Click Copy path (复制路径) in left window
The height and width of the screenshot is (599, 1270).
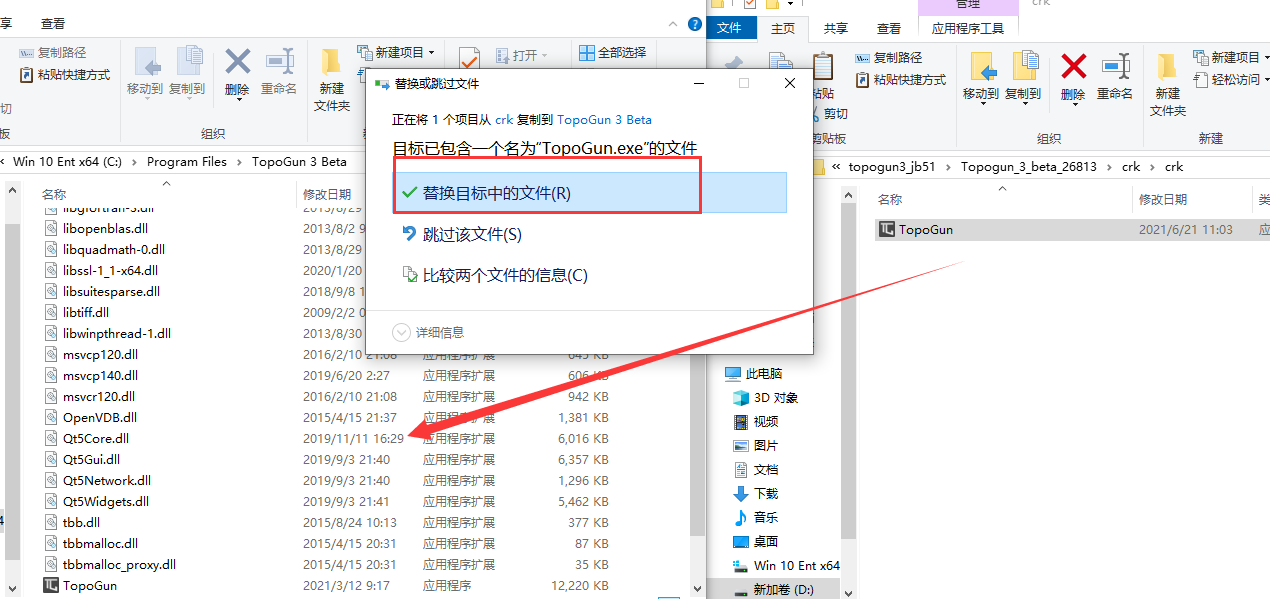pos(52,52)
